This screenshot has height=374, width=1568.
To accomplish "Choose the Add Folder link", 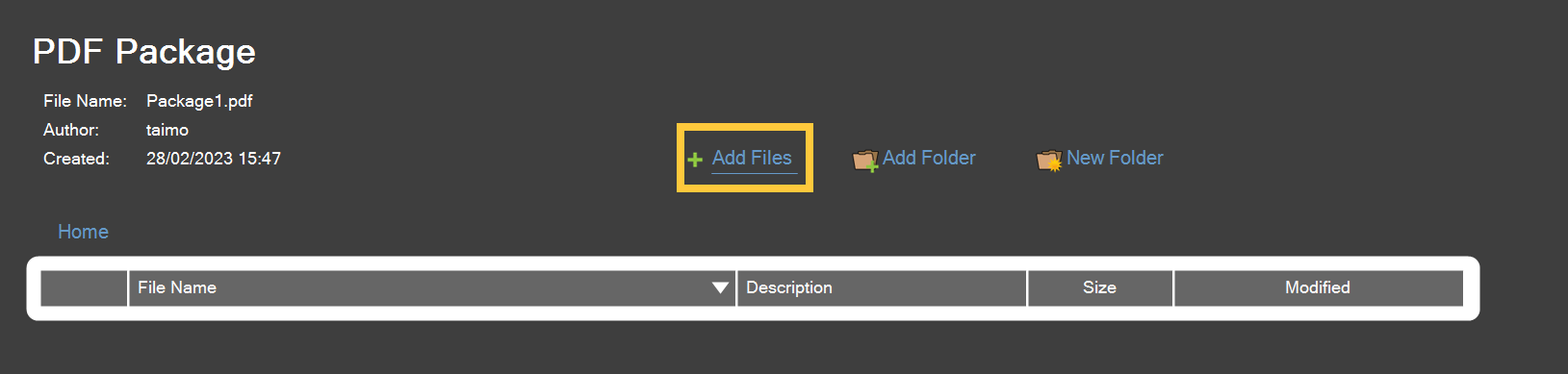I will tap(929, 158).
